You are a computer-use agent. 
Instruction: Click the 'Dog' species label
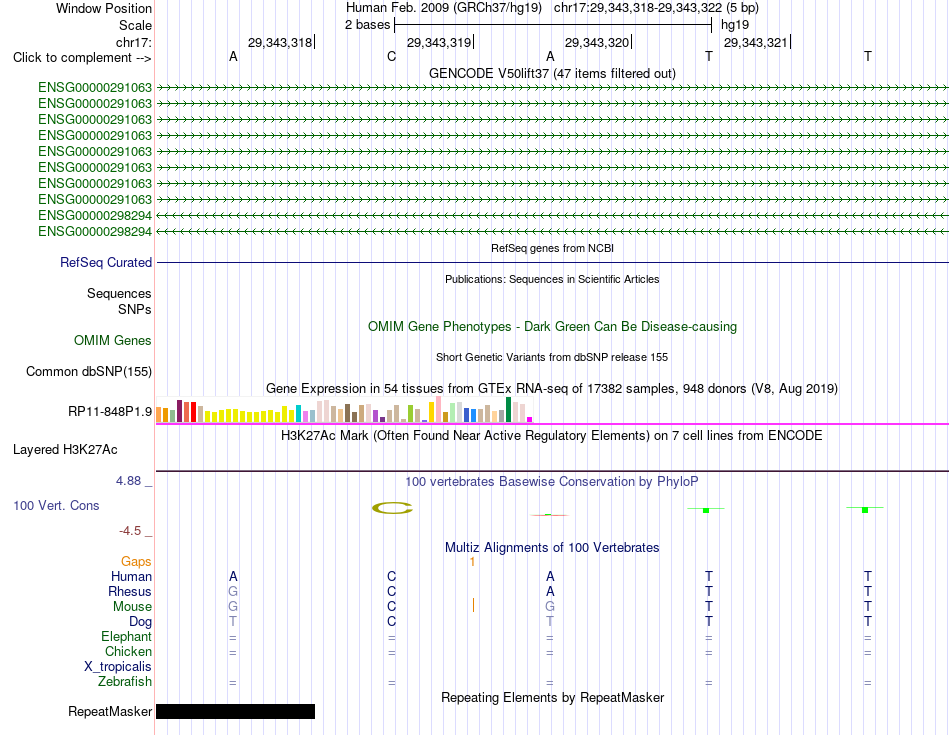click(141, 622)
